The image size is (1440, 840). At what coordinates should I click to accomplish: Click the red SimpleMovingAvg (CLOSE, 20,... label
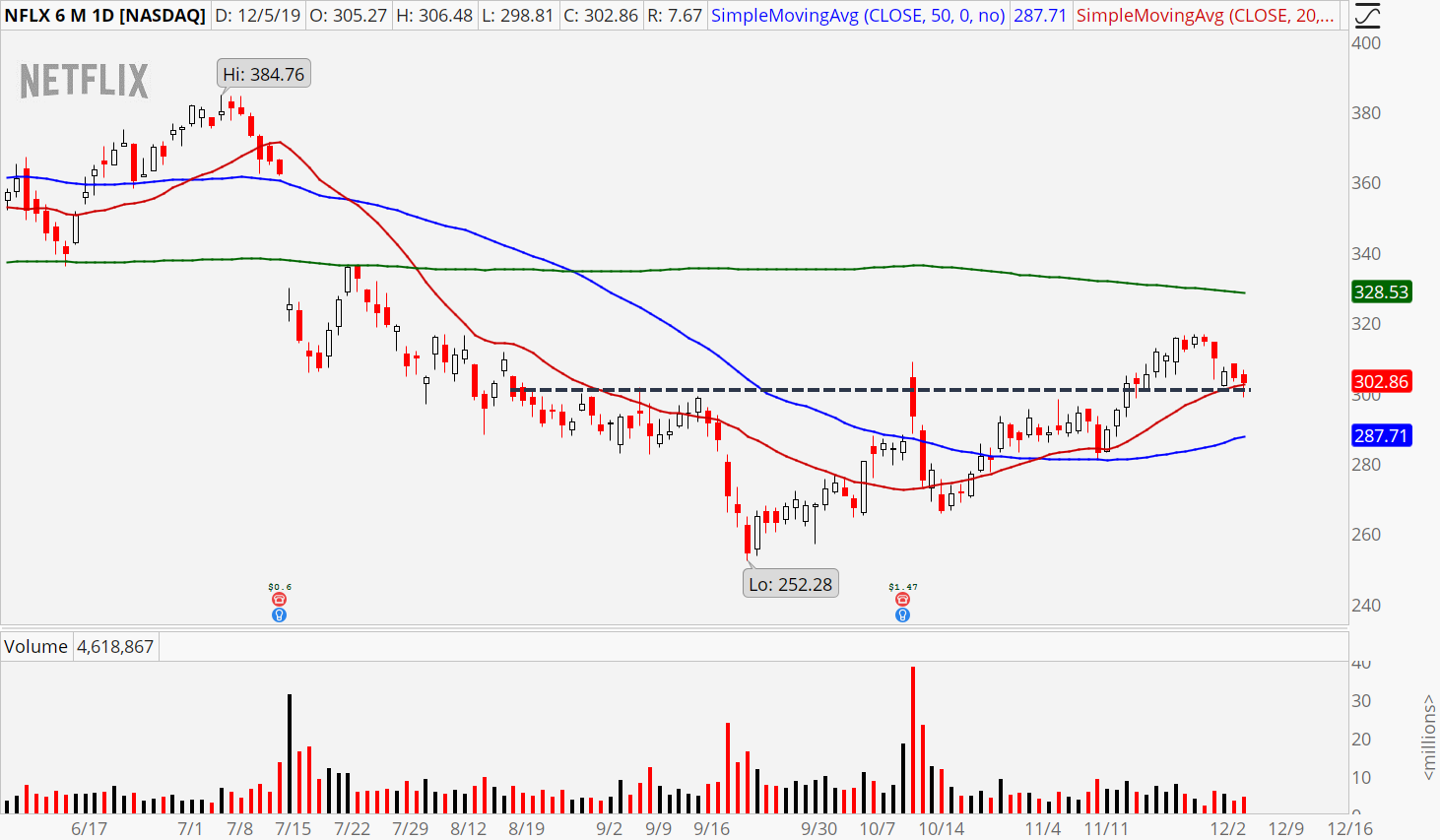(x=1207, y=16)
